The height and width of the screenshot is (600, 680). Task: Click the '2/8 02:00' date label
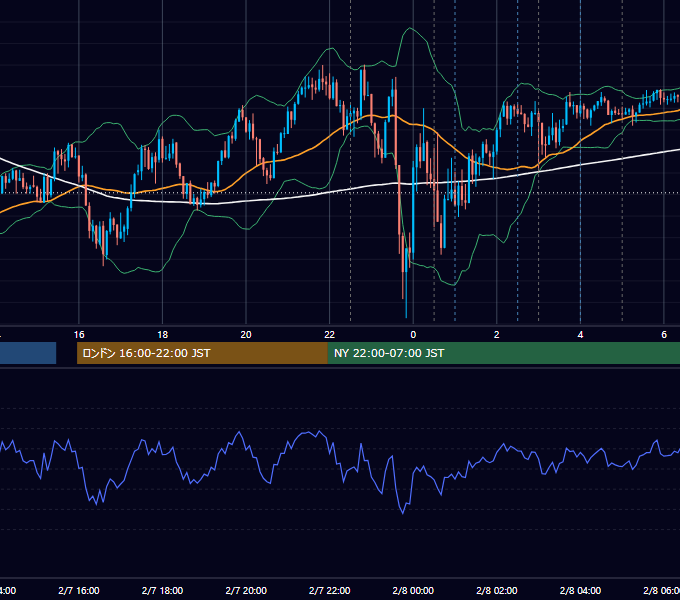497,590
